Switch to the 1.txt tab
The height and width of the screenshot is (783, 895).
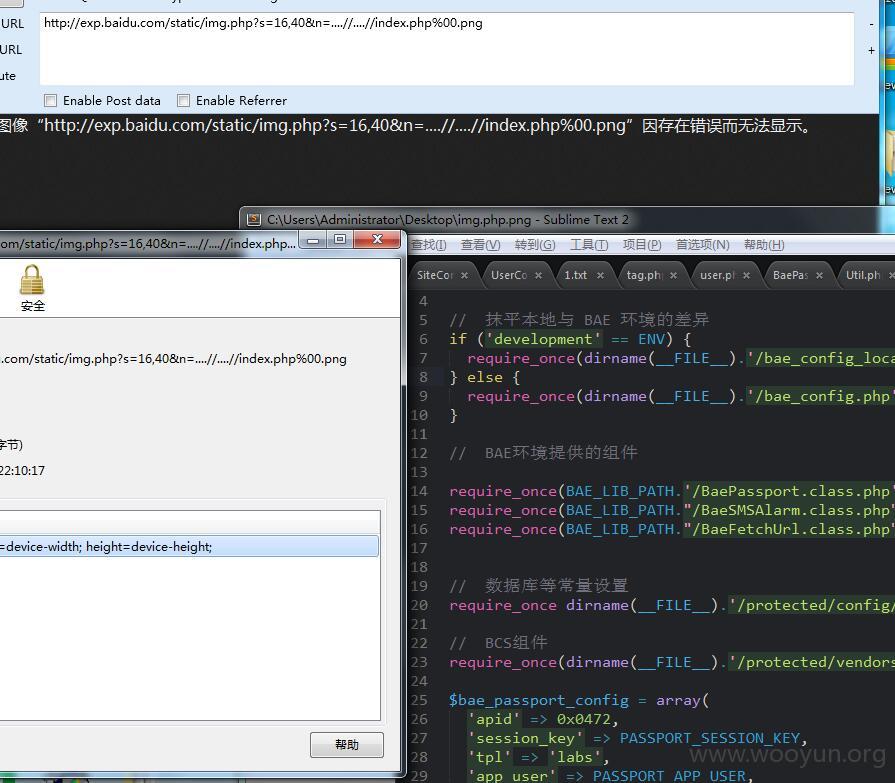click(575, 275)
